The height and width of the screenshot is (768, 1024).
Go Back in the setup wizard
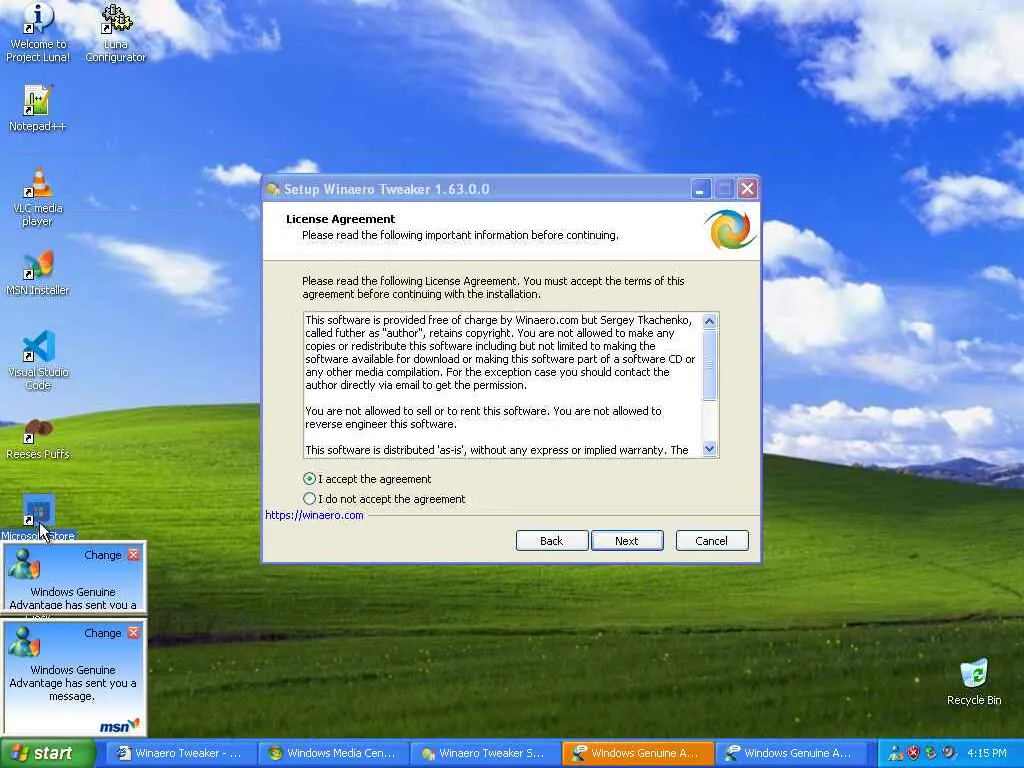[x=552, y=541]
